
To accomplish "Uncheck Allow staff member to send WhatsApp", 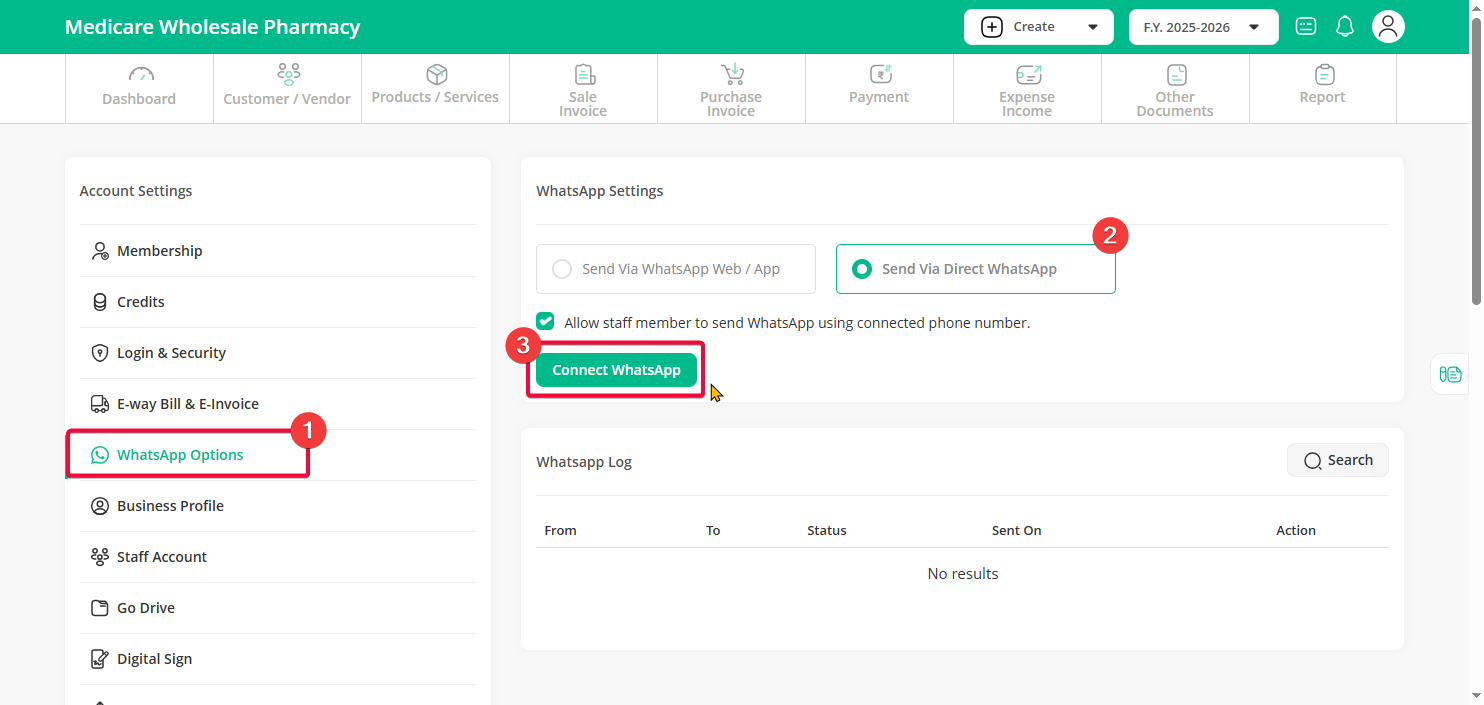I will pos(545,322).
